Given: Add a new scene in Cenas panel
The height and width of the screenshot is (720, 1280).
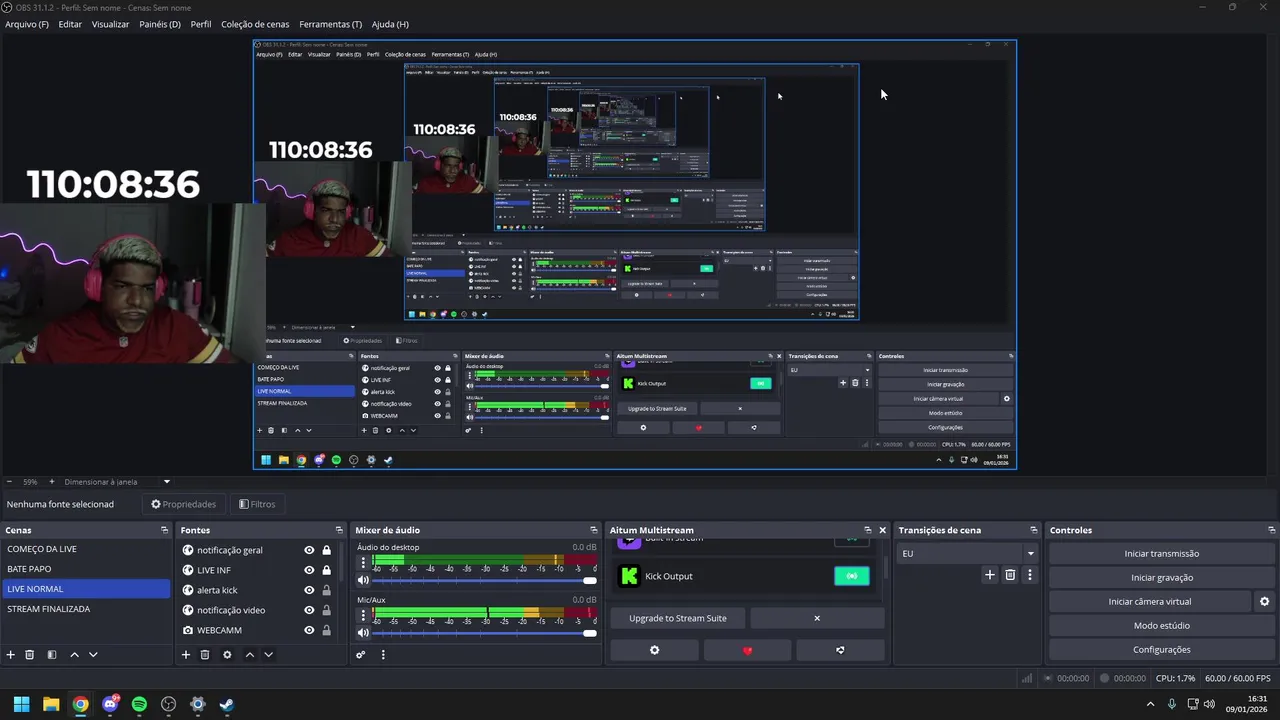Looking at the screenshot, I should pyautogui.click(x=11, y=655).
